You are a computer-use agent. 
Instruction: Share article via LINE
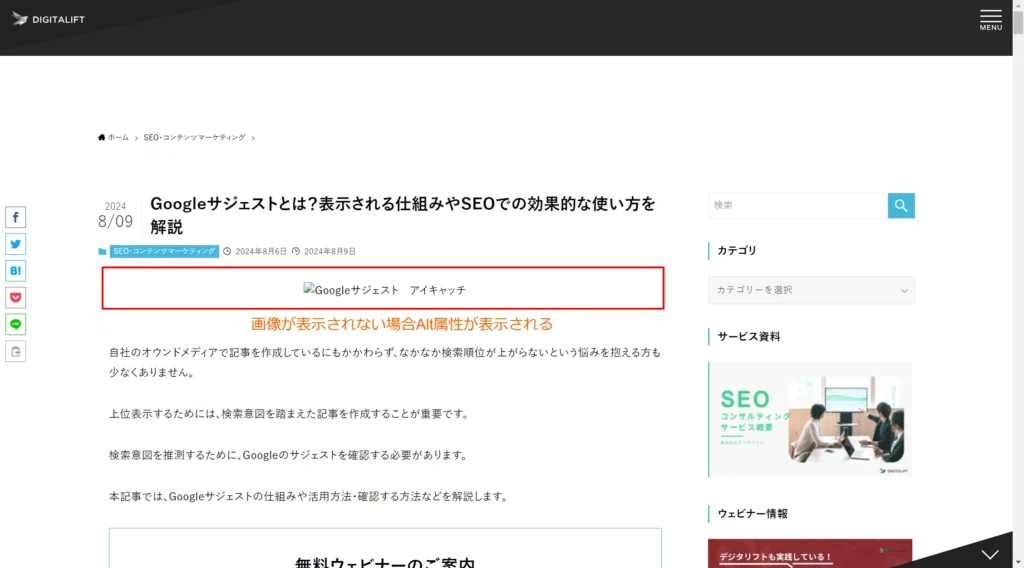(16, 324)
